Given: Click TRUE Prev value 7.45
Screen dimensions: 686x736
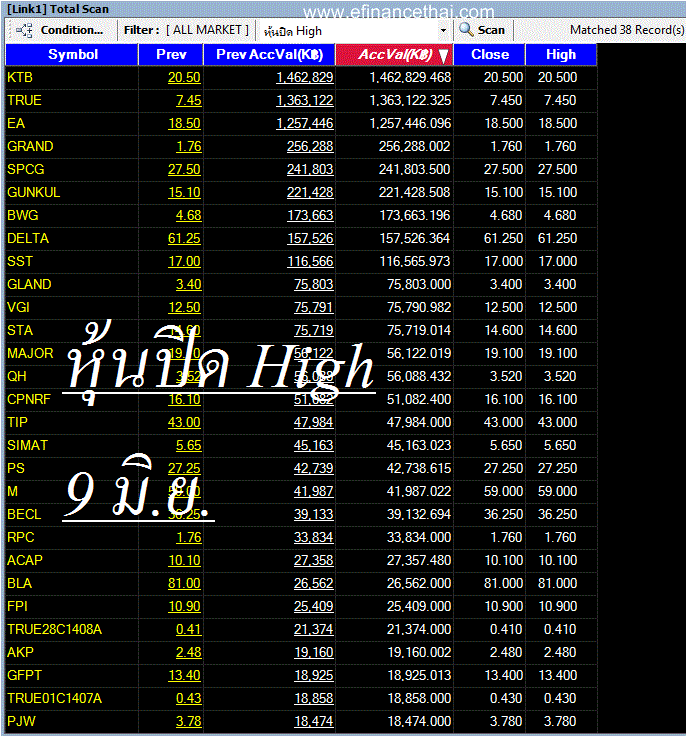Looking at the screenshot, I should [x=188, y=100].
